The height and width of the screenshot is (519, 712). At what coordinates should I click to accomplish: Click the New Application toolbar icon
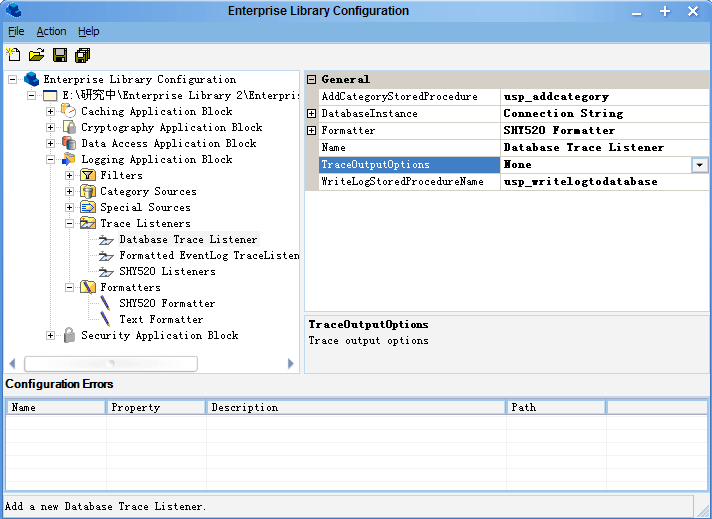(14, 55)
